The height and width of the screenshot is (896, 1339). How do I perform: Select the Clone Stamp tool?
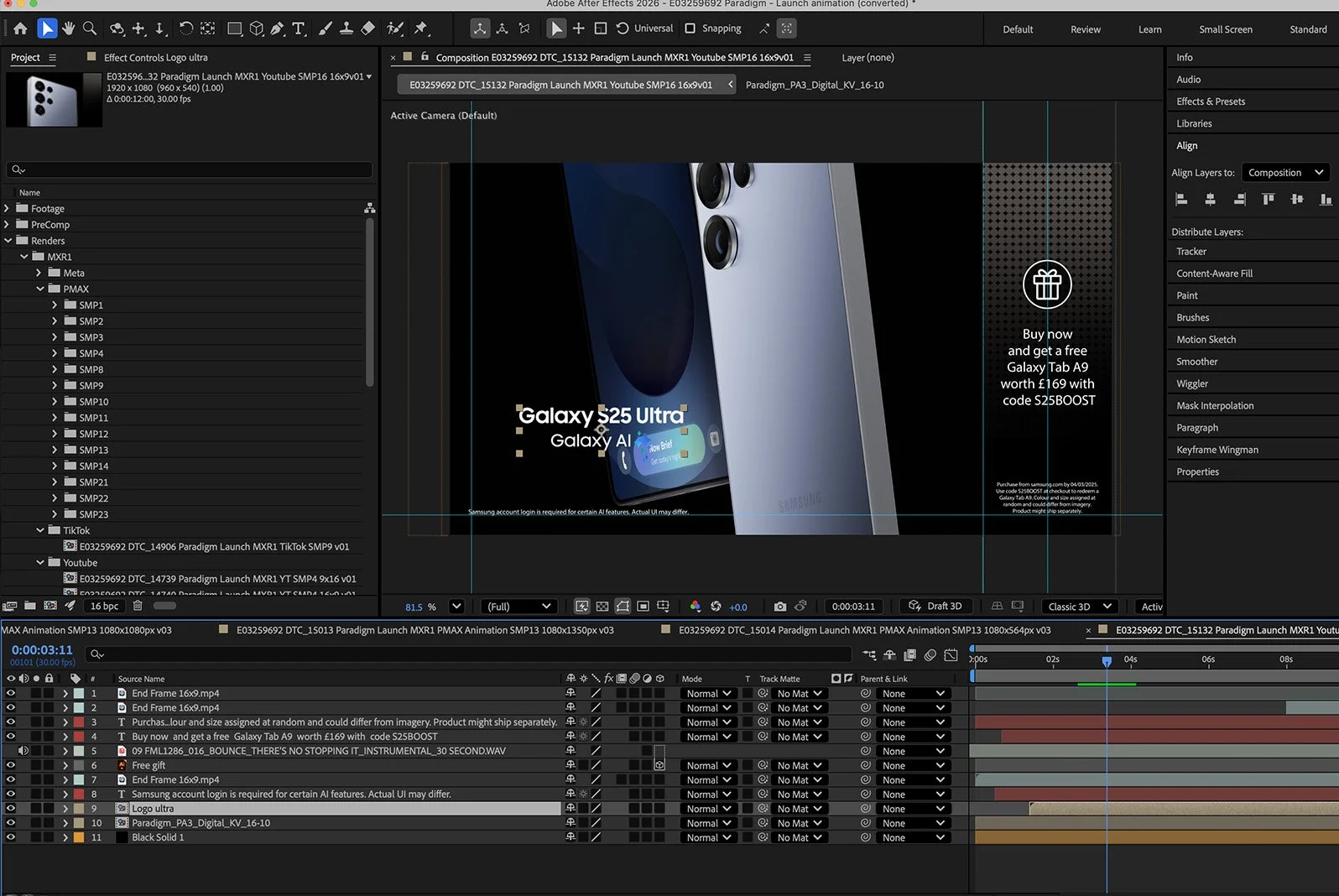pyautogui.click(x=346, y=29)
